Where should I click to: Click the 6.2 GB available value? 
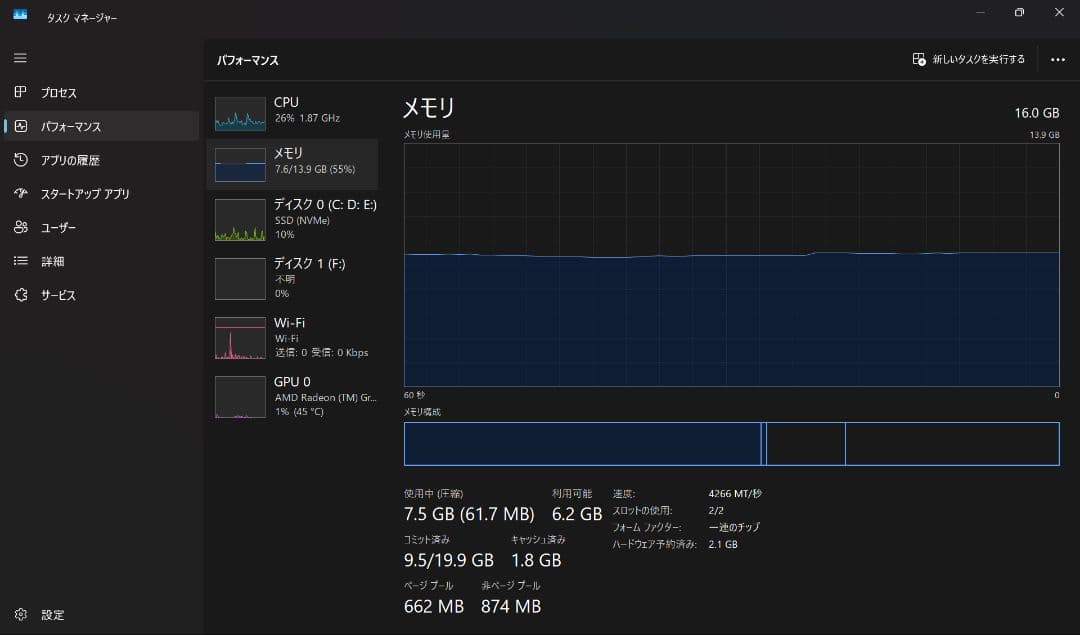click(577, 514)
